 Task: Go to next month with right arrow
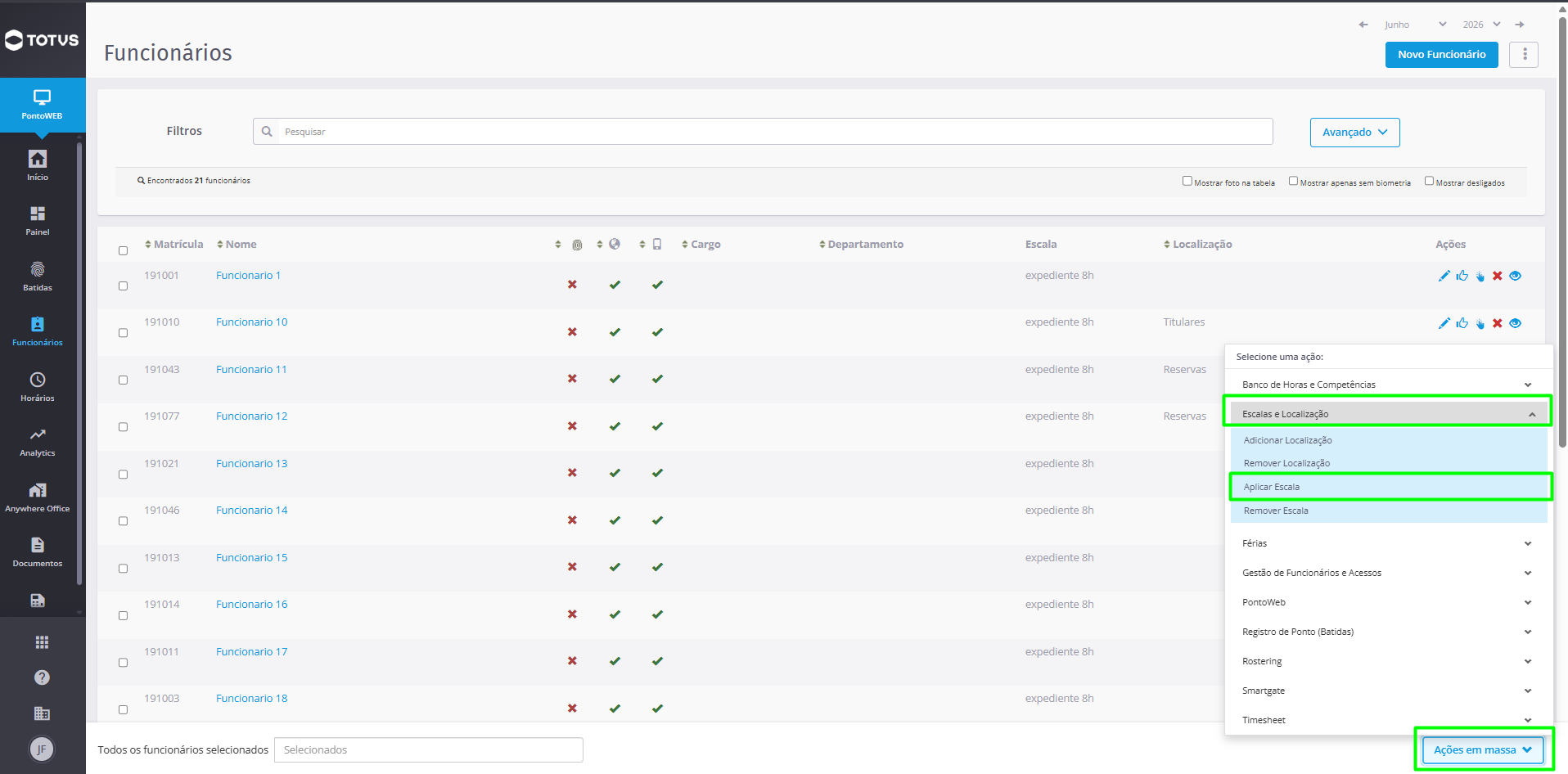[1520, 25]
